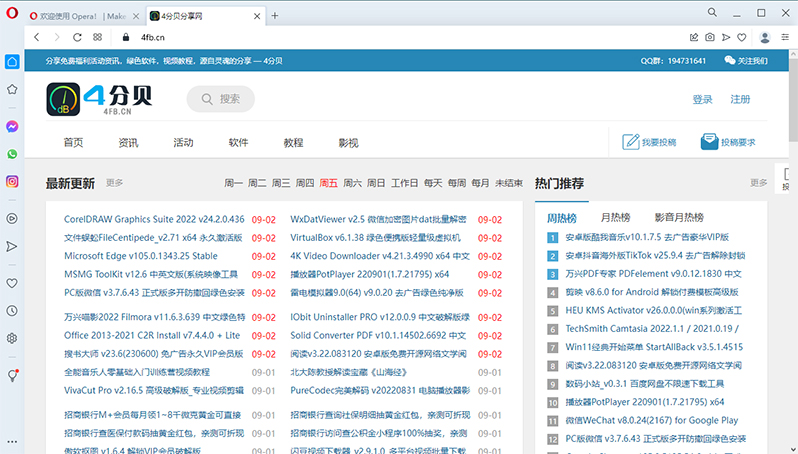The image size is (798, 454).
Task: Take a snapshot with the camera icon
Action: [x=710, y=37]
